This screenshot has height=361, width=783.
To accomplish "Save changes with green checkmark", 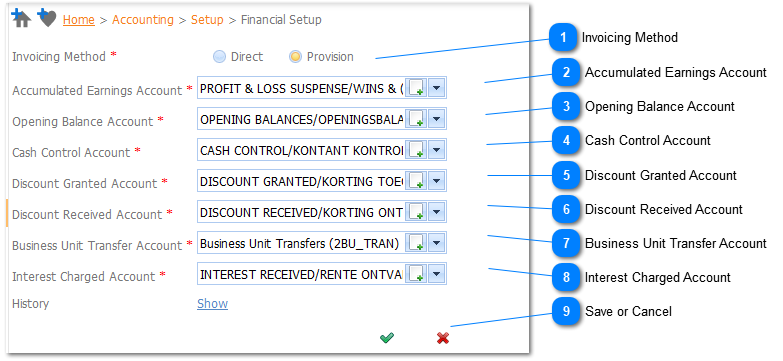I will coord(387,338).
